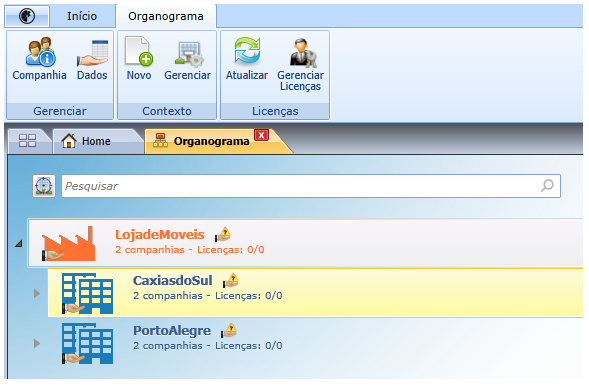The height and width of the screenshot is (387, 589).
Task: Click the grid view tab icon
Action: 27,141
